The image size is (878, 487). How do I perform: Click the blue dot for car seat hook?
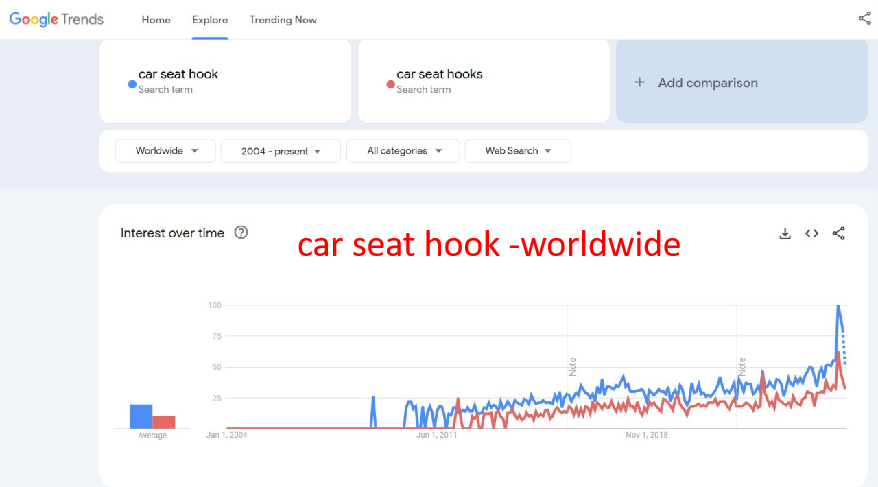pos(132,84)
